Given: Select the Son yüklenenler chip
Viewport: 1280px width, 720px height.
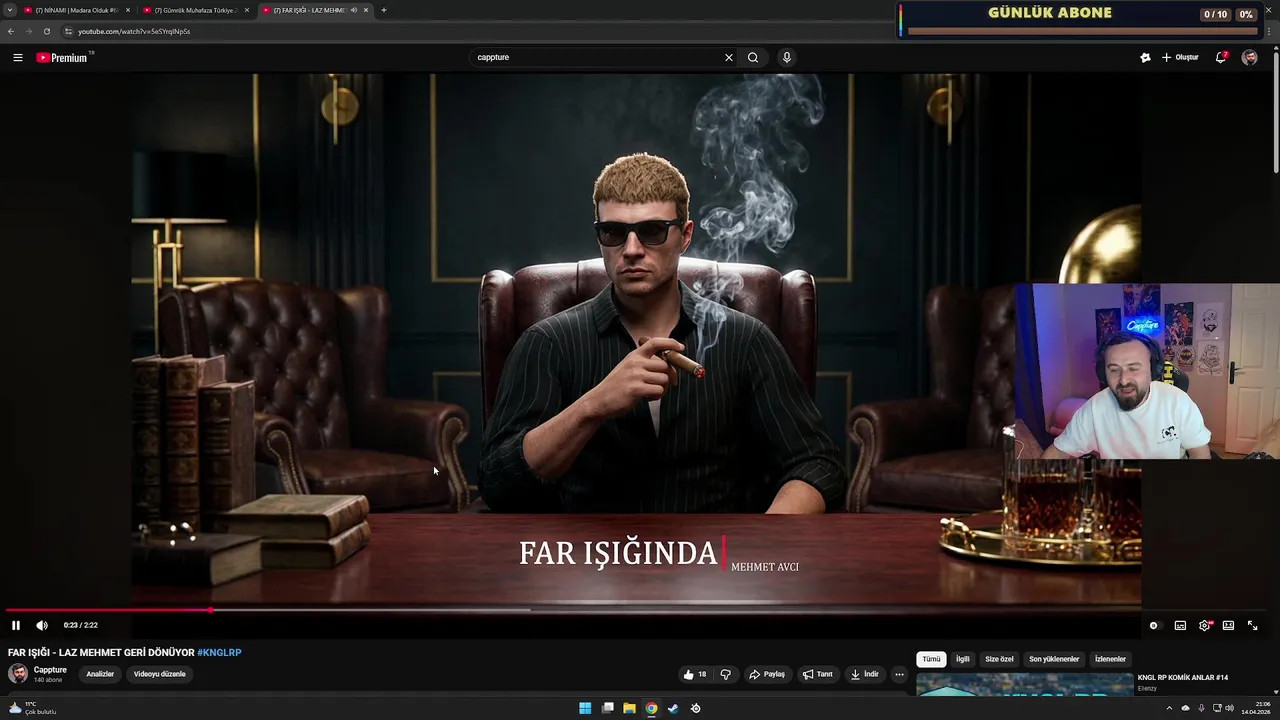Looking at the screenshot, I should 1054,659.
